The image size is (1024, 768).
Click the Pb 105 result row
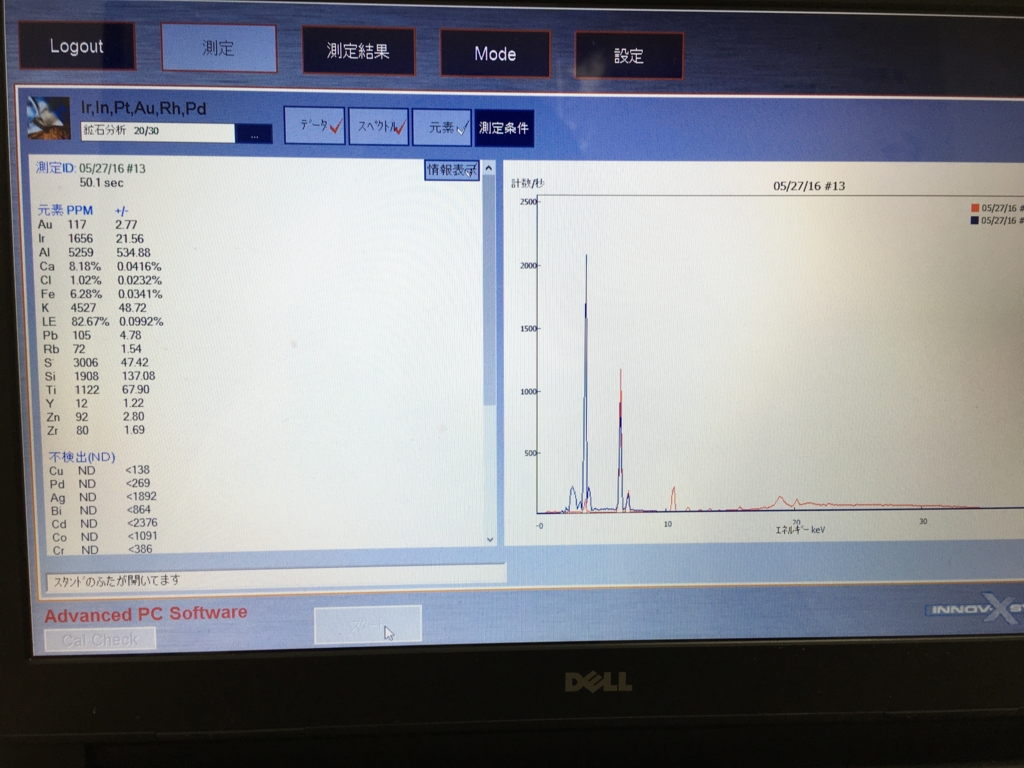(x=91, y=336)
